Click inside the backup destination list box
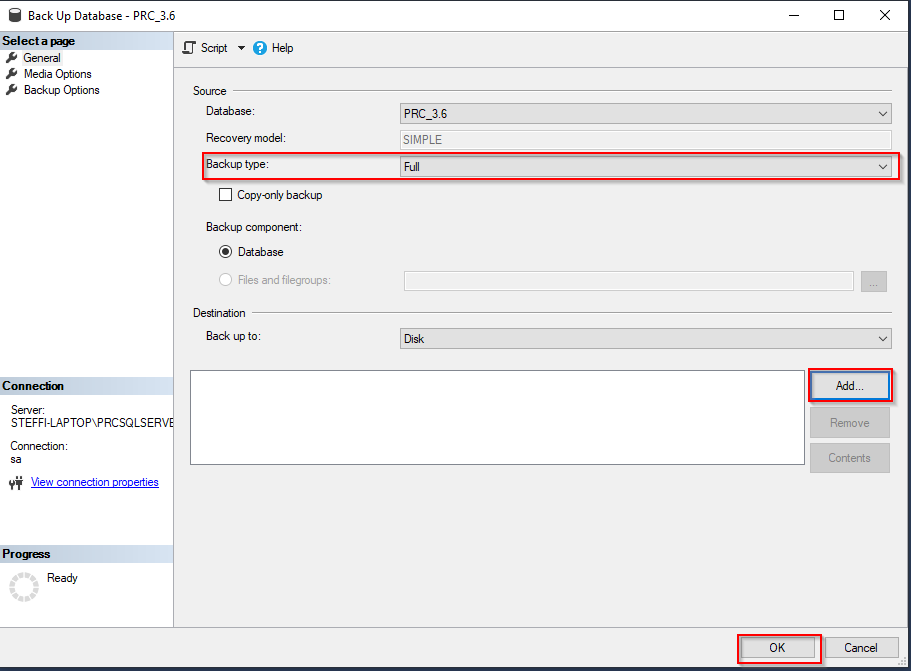 pyautogui.click(x=497, y=417)
